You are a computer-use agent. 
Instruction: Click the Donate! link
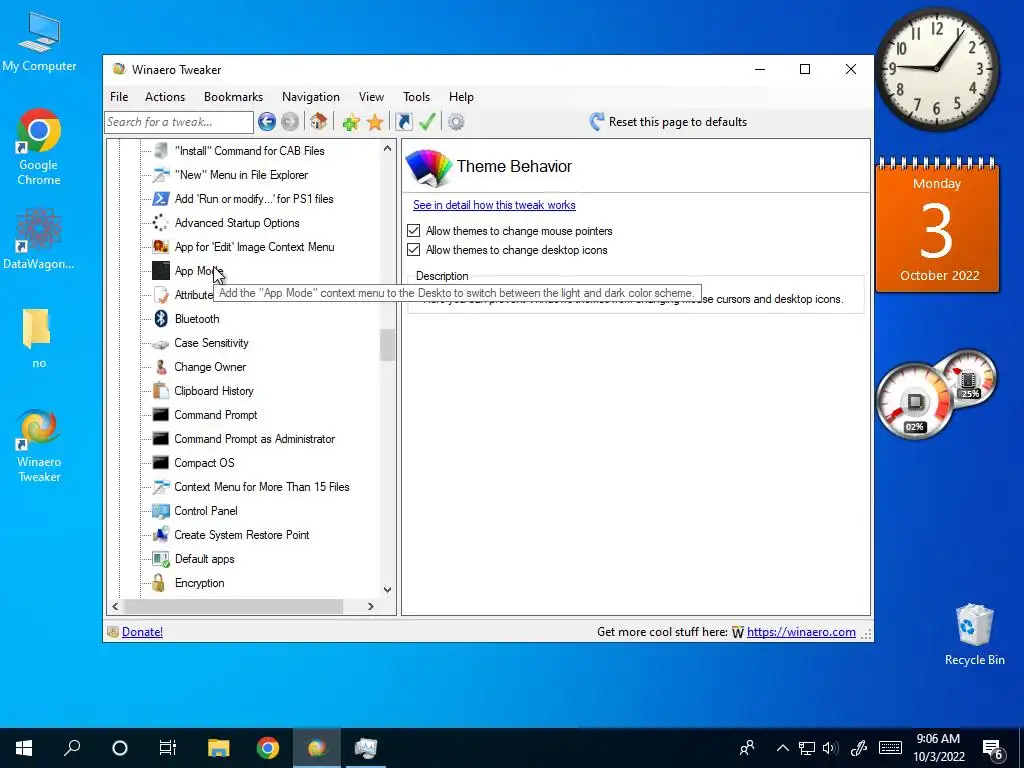142,632
